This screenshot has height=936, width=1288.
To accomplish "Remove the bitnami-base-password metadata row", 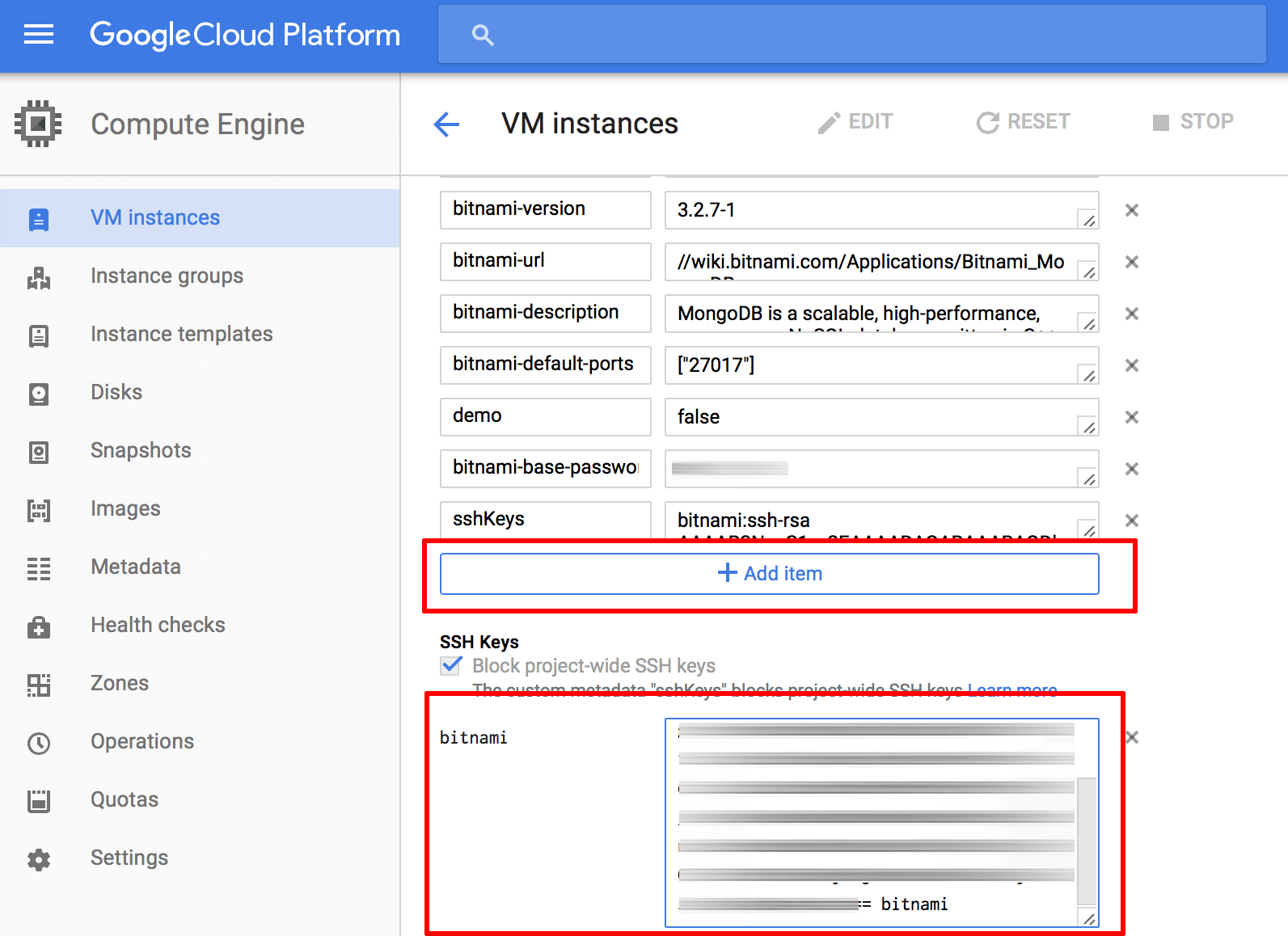I will (x=1132, y=469).
